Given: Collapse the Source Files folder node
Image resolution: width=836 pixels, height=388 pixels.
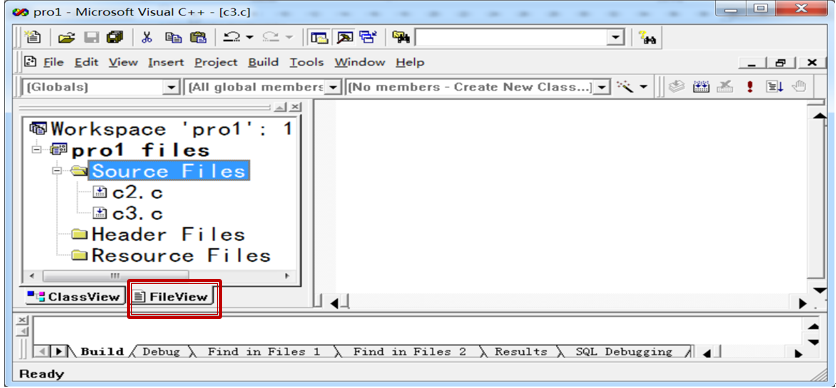Looking at the screenshot, I should tap(57, 171).
